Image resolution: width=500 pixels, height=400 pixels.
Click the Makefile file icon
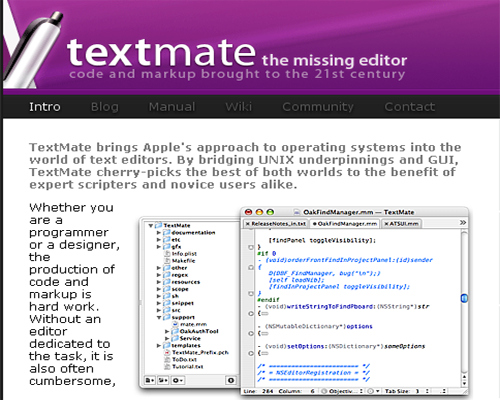point(168,261)
